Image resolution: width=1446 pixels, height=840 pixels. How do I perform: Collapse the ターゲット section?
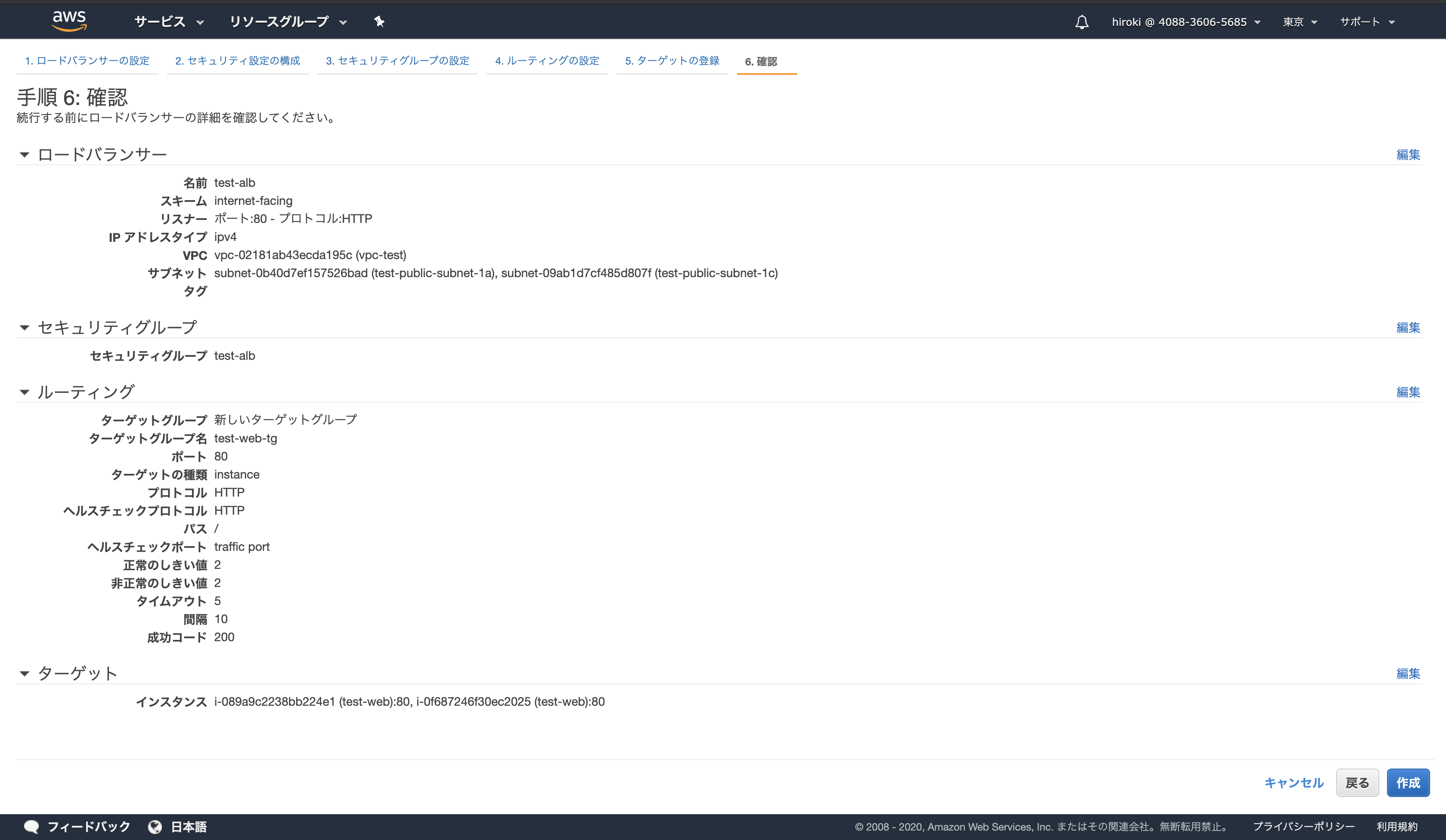point(24,673)
